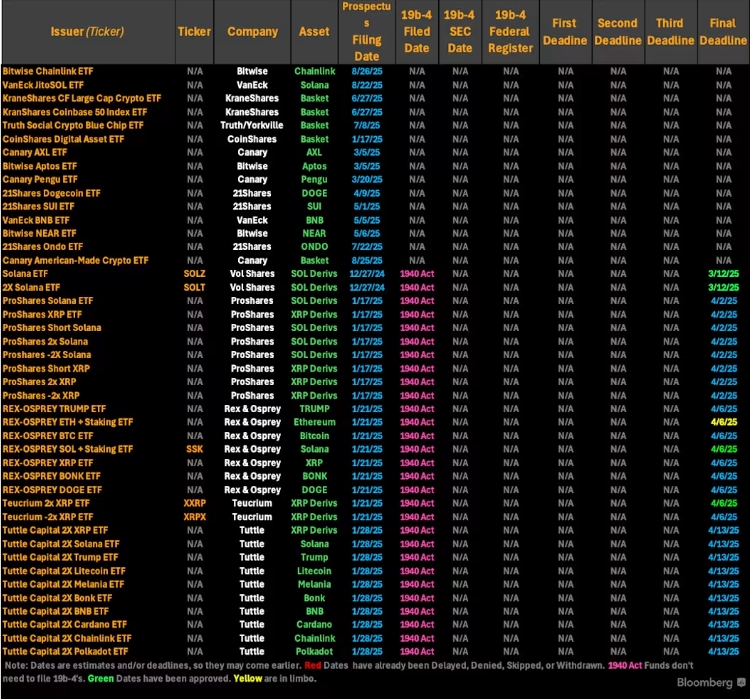Click the Tuttle Capital 2X Melania ETF name
Viewport: 750px width, 699px height.
click(x=64, y=584)
